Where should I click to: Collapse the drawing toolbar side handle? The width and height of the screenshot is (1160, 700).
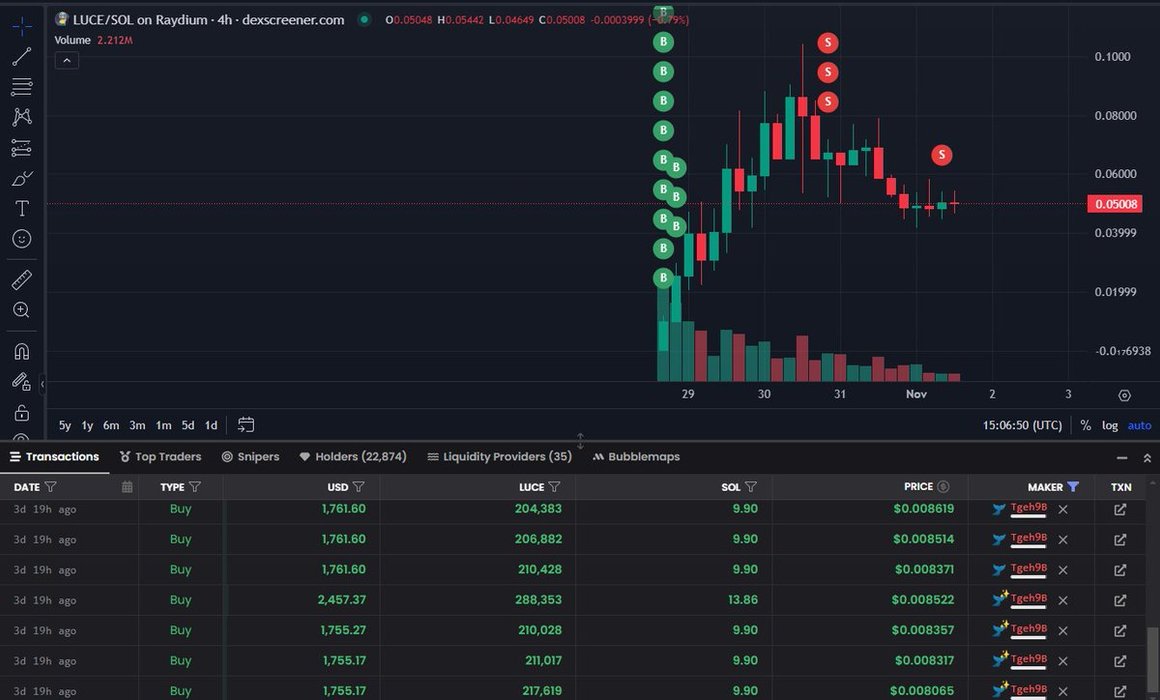[x=42, y=383]
